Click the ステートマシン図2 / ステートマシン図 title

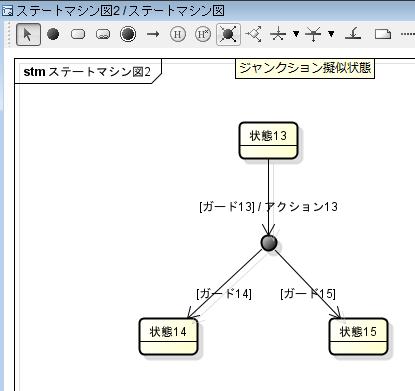[x=120, y=11]
